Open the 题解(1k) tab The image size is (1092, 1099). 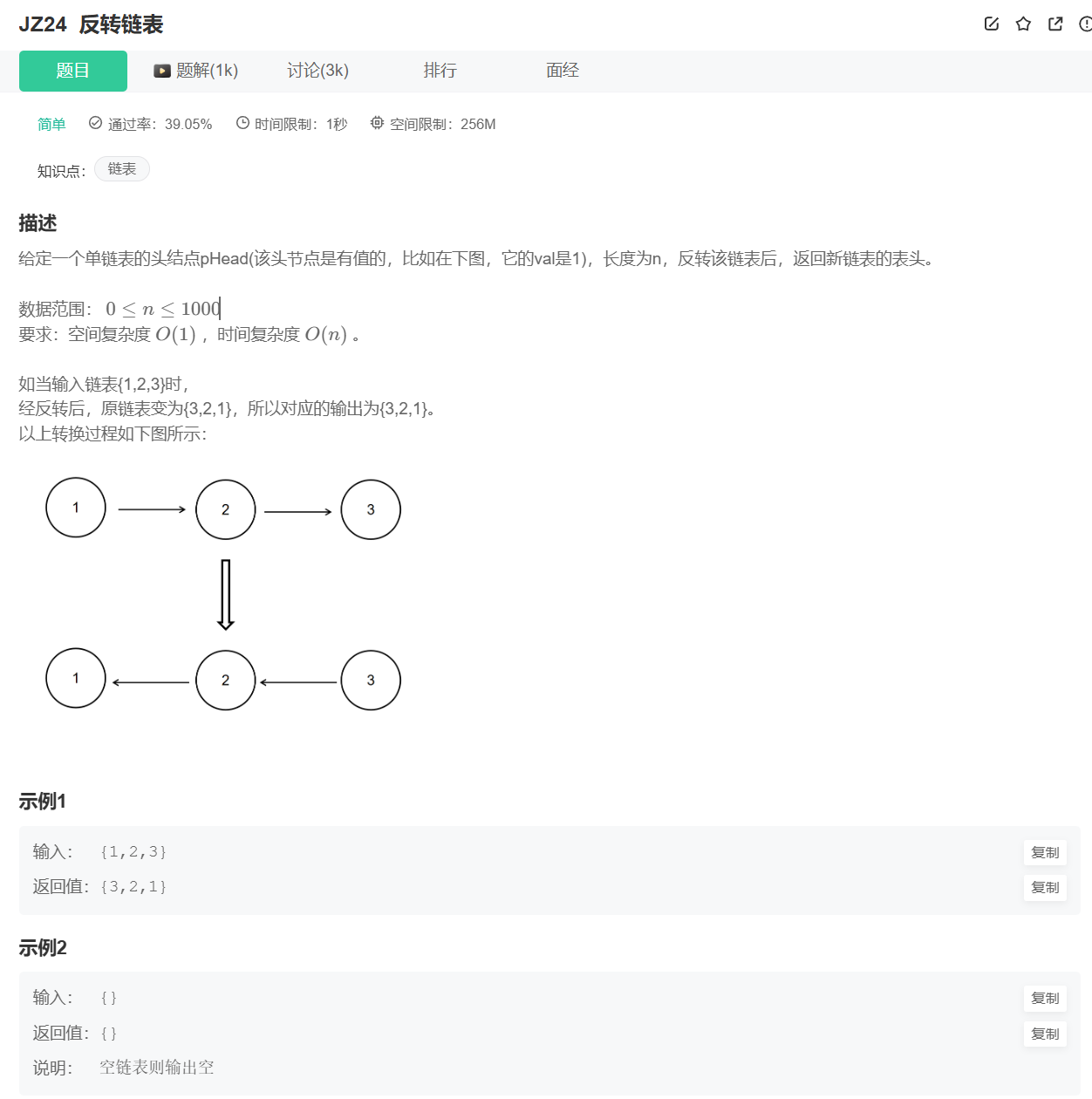[x=196, y=71]
